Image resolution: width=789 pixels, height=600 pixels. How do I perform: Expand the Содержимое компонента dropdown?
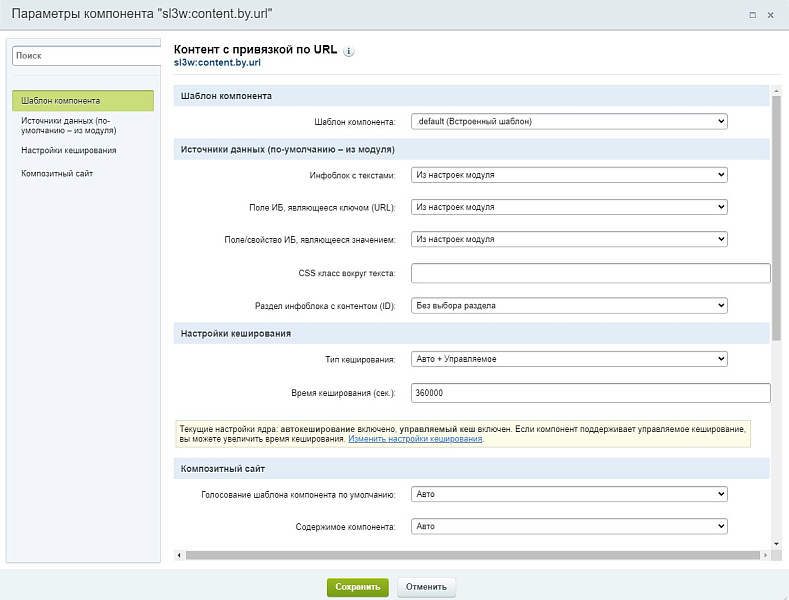pos(568,526)
